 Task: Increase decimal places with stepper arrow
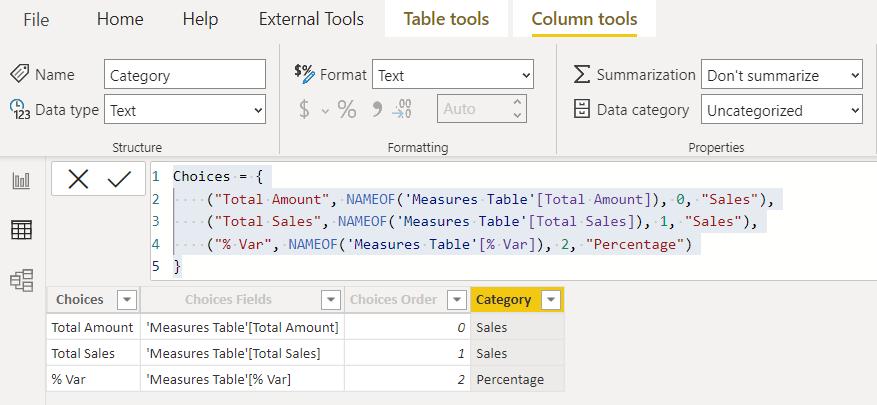coord(517,102)
